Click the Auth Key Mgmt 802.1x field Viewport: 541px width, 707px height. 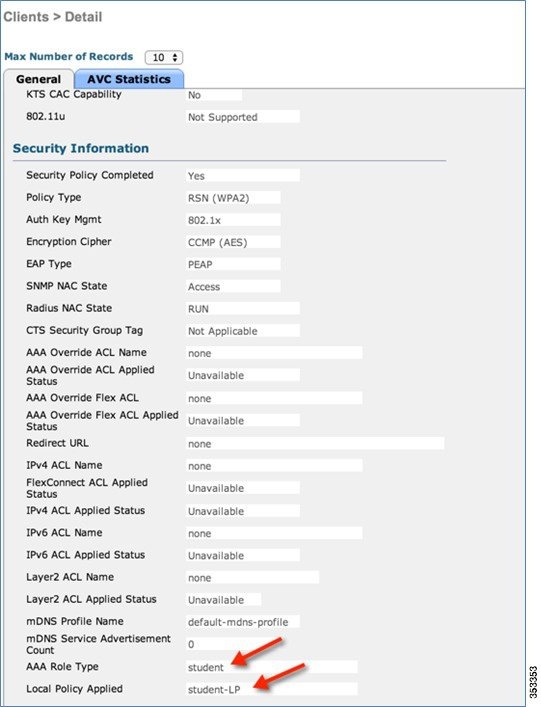point(233,220)
